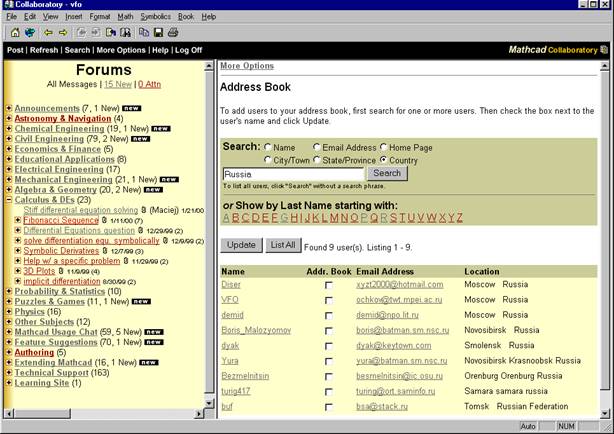
Task: Open the Mechanical Engineering forum link
Action: pyautogui.click(x=63, y=179)
